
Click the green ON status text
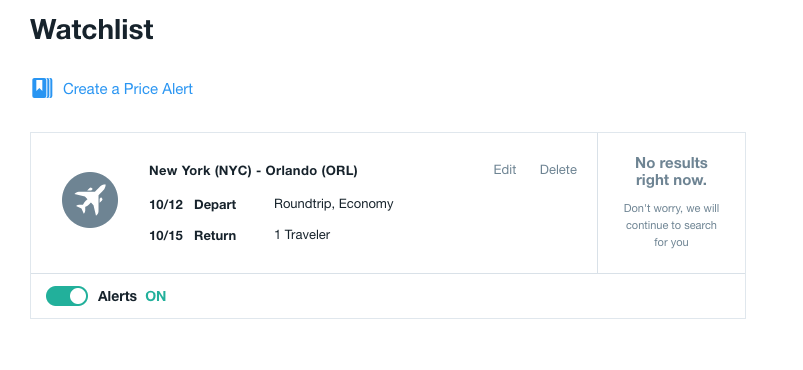click(x=156, y=296)
